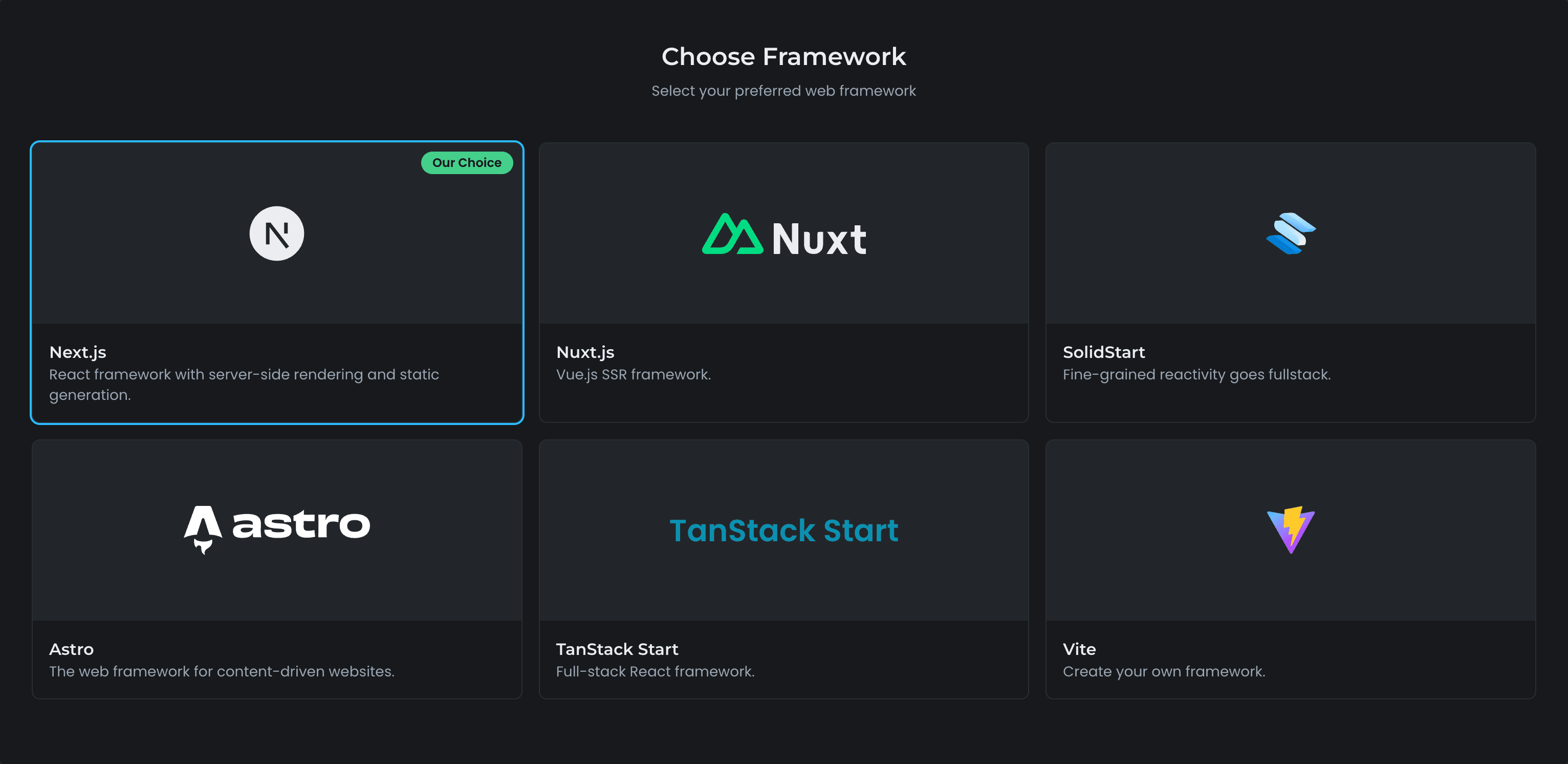This screenshot has width=1568, height=764.
Task: Click the Vite lightning bolt logo
Action: (x=1291, y=529)
